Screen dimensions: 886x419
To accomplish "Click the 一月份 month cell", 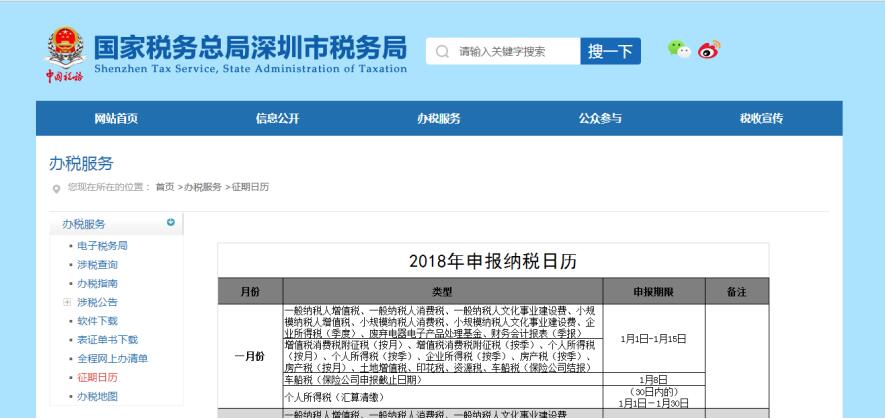I will point(250,357).
